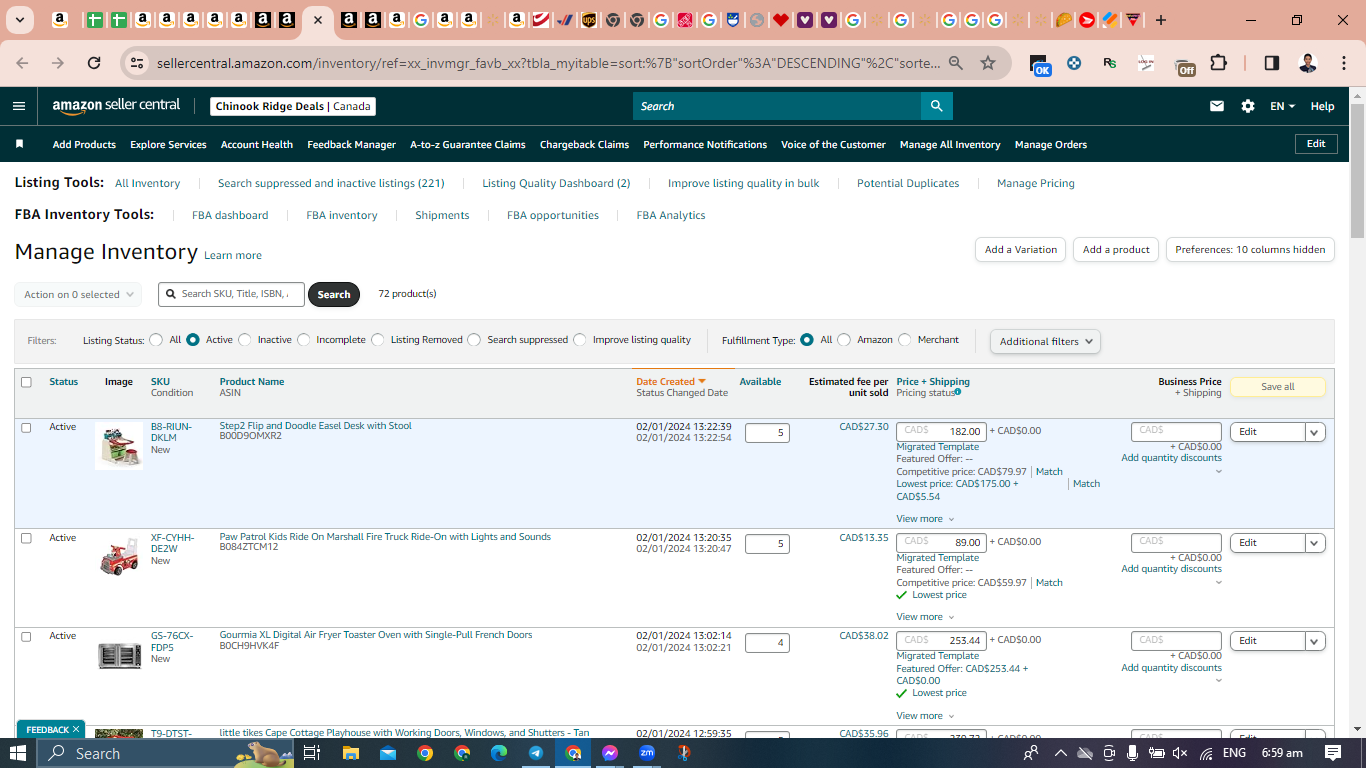Open the Seller Central hamburger menu

tap(19, 106)
